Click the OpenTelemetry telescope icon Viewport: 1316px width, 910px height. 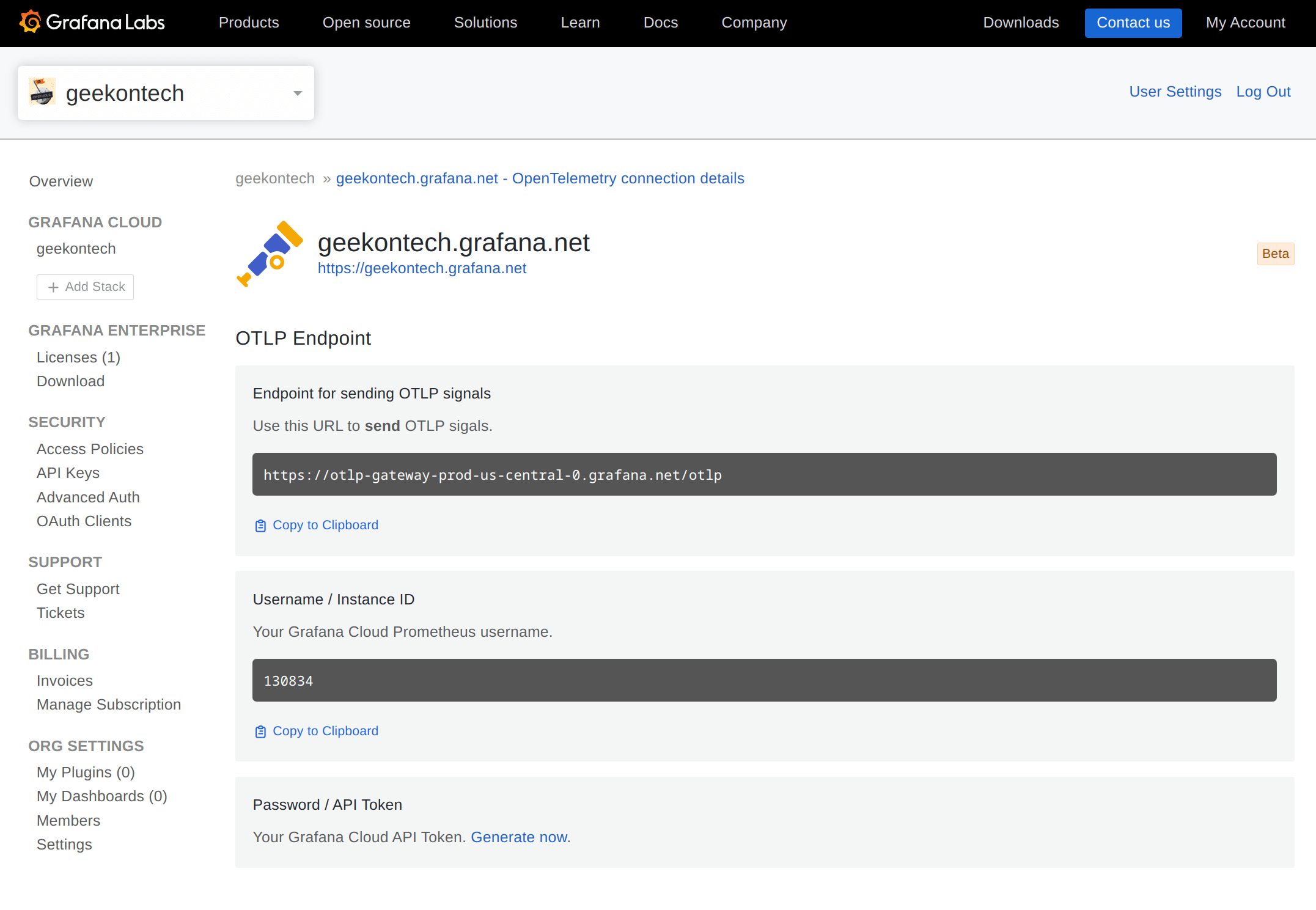click(x=270, y=254)
